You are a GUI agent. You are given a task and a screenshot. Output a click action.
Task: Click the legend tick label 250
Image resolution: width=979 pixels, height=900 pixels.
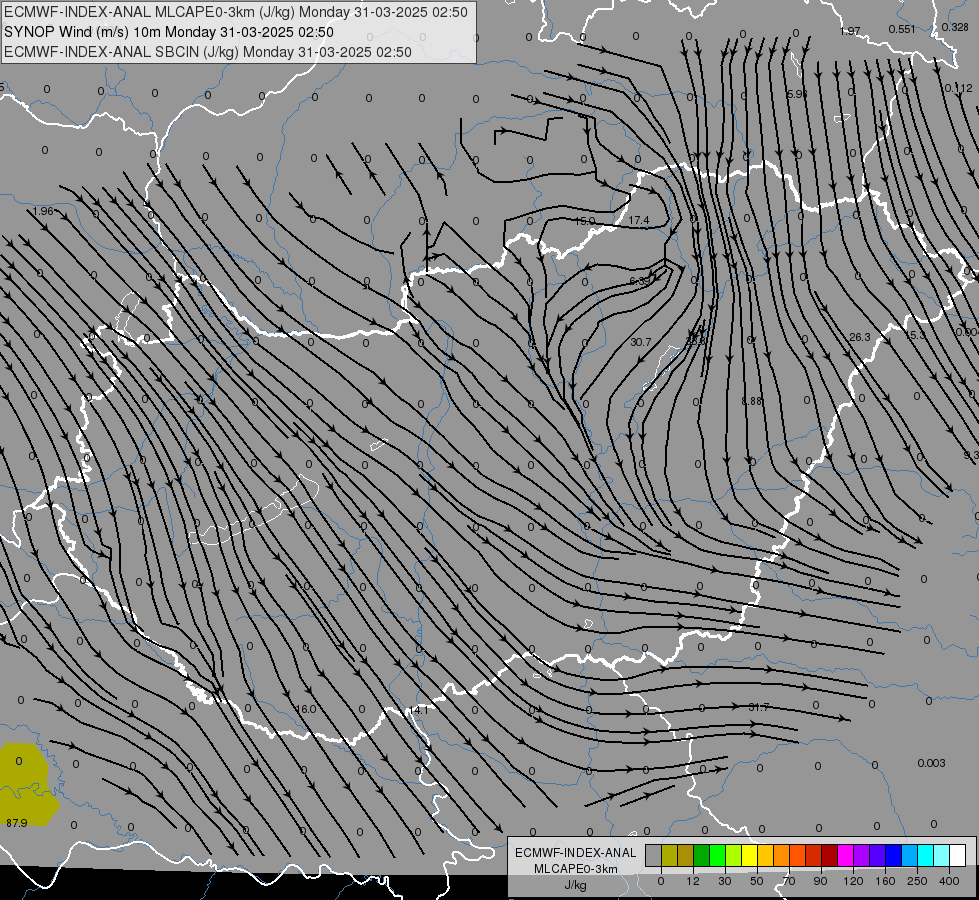[917, 881]
